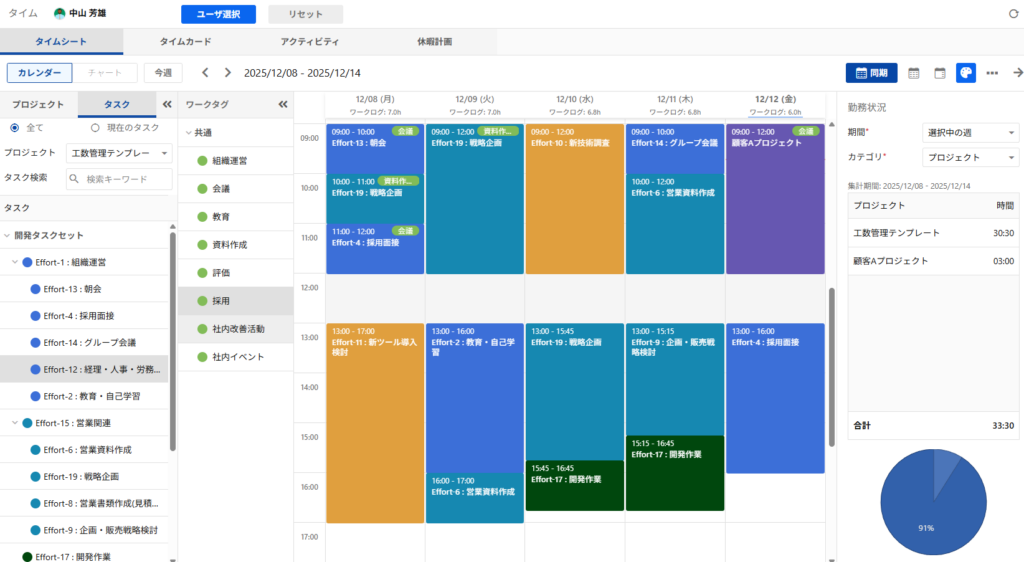Image resolution: width=1024 pixels, height=562 pixels.
Task: Click the right arrow icon beside more options
Action: [1017, 73]
